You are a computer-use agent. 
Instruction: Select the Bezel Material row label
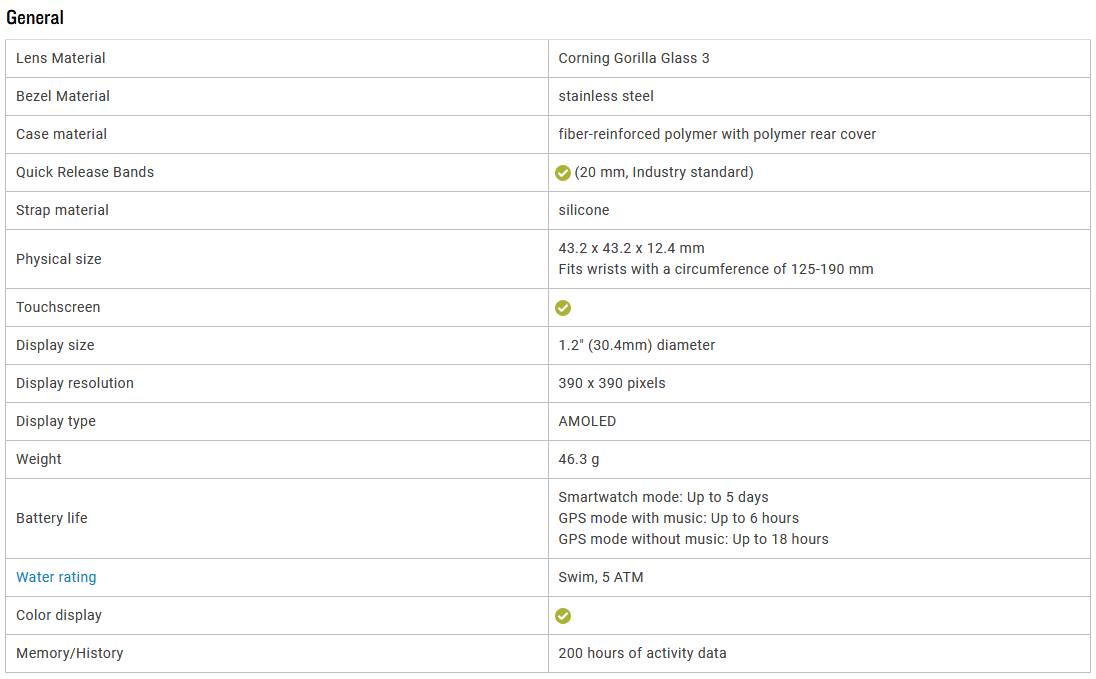pos(63,96)
